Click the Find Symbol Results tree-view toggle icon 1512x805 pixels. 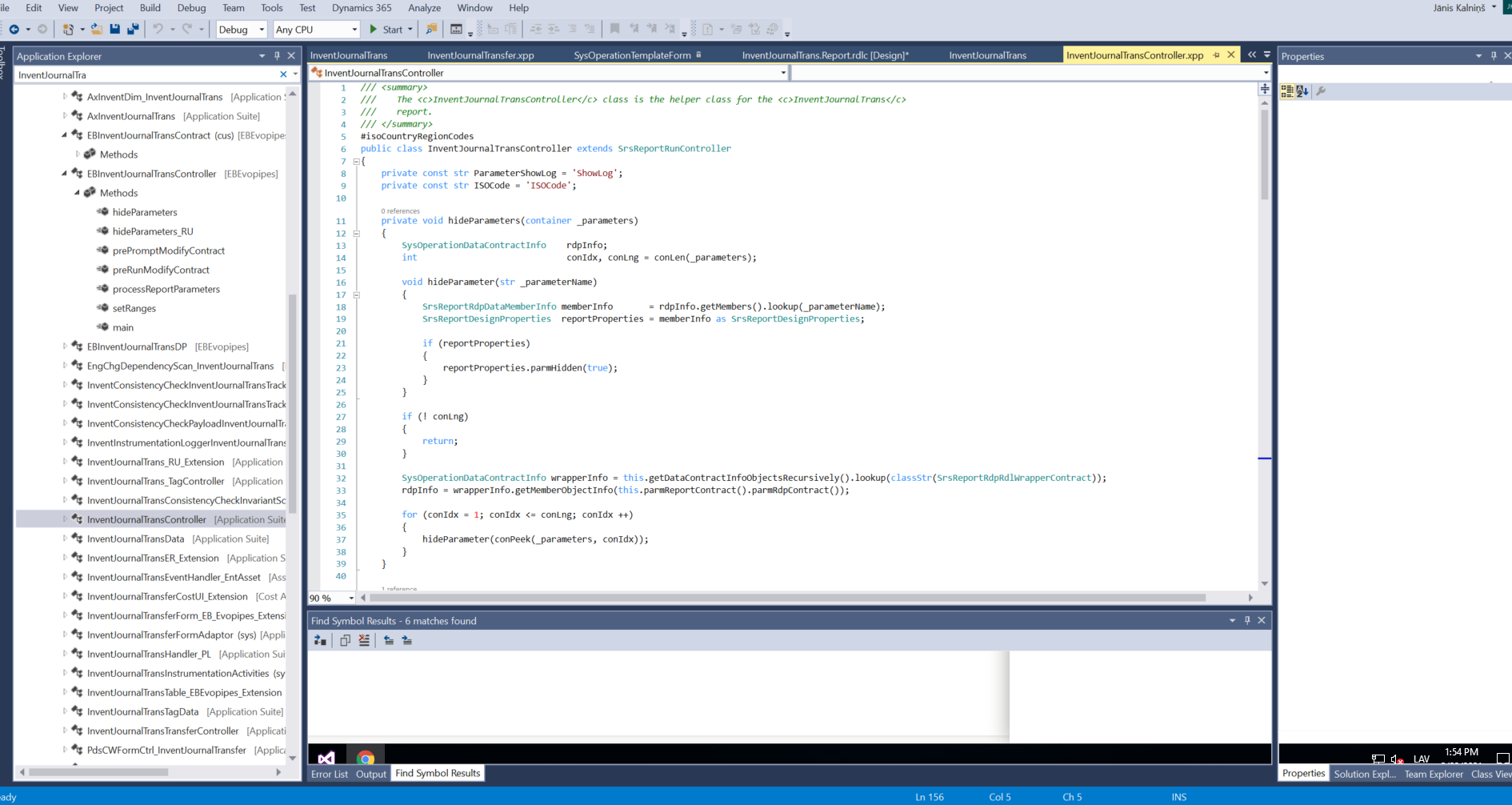coord(320,640)
